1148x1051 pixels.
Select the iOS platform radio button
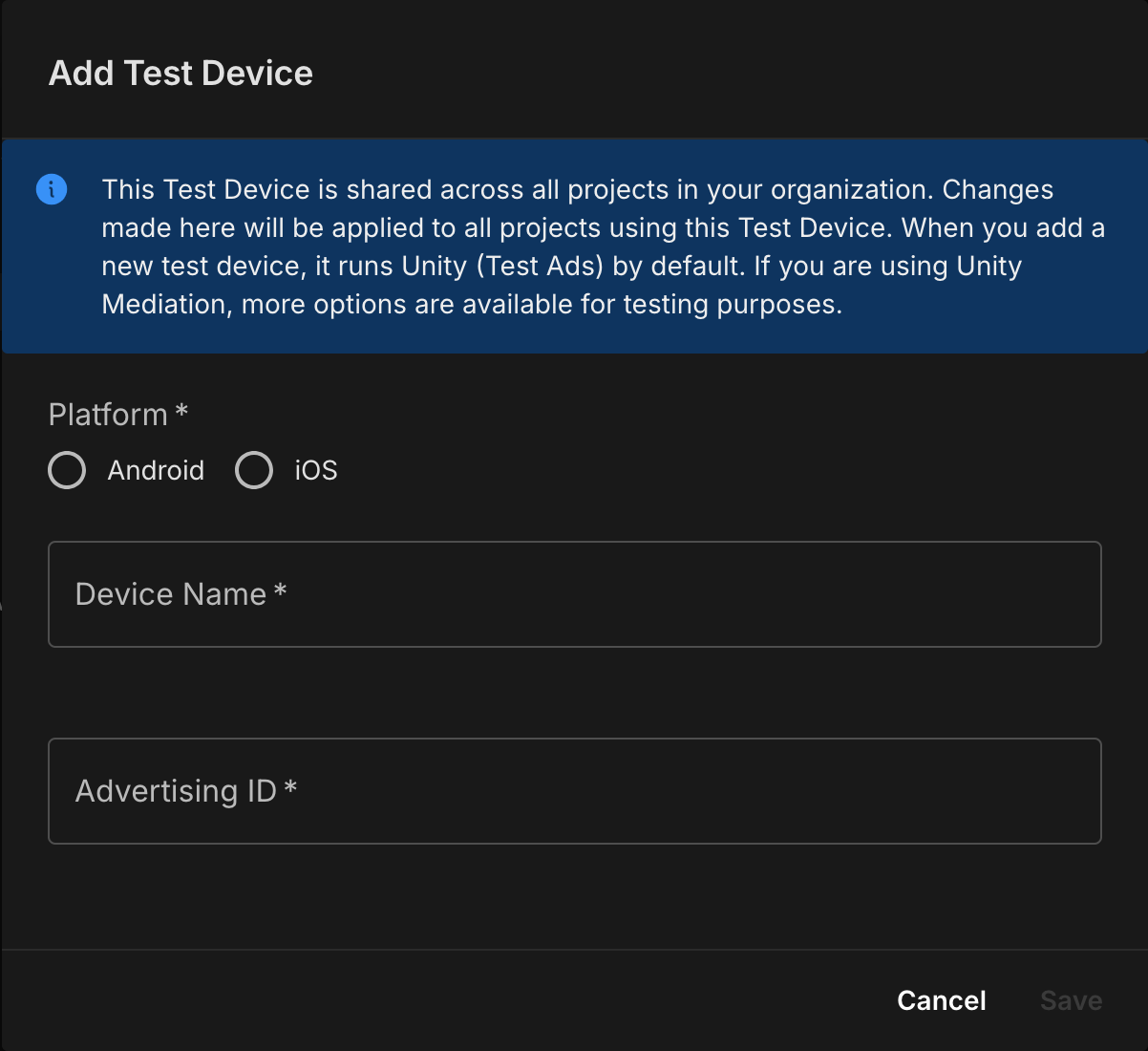coord(254,470)
